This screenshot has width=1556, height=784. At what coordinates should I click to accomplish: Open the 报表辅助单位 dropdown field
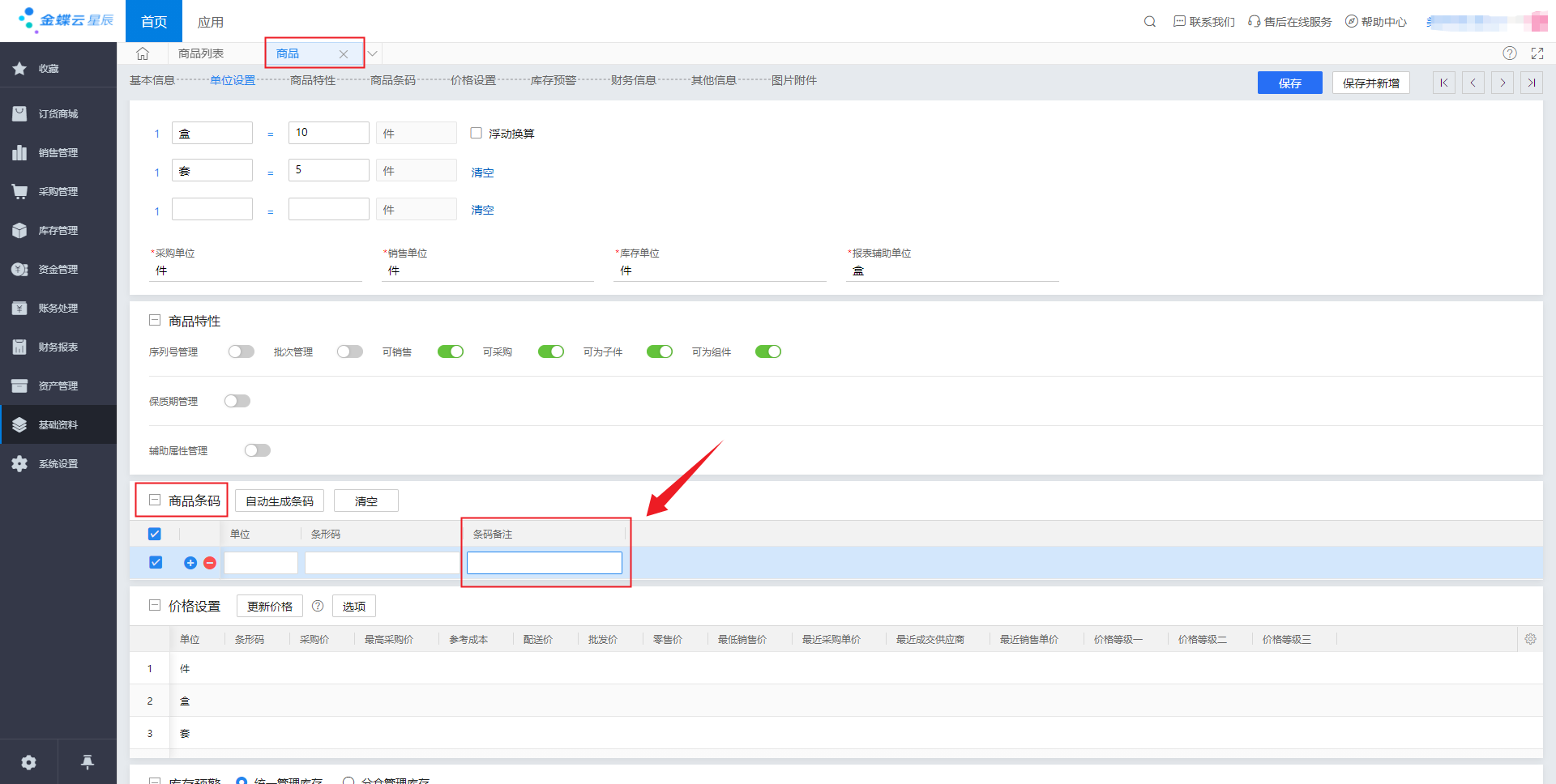[952, 271]
